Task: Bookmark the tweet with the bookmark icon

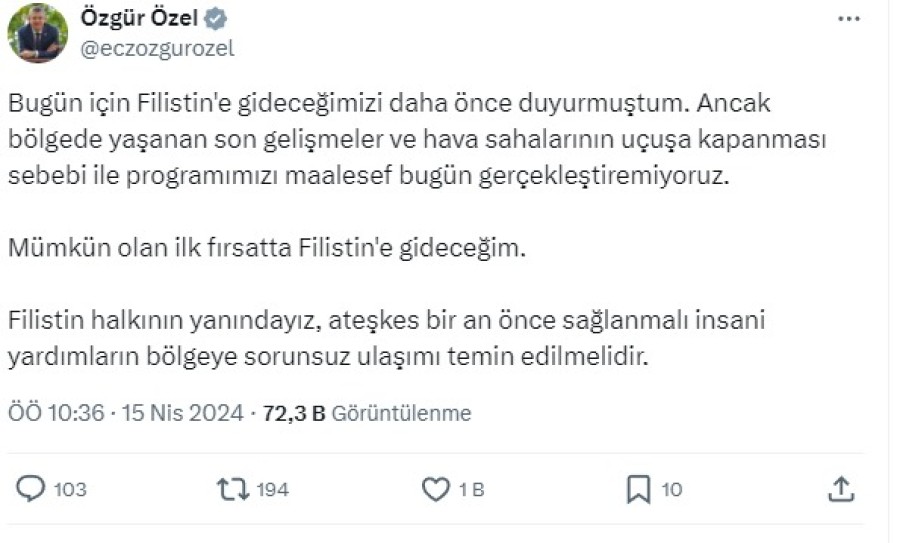Action: (x=638, y=489)
